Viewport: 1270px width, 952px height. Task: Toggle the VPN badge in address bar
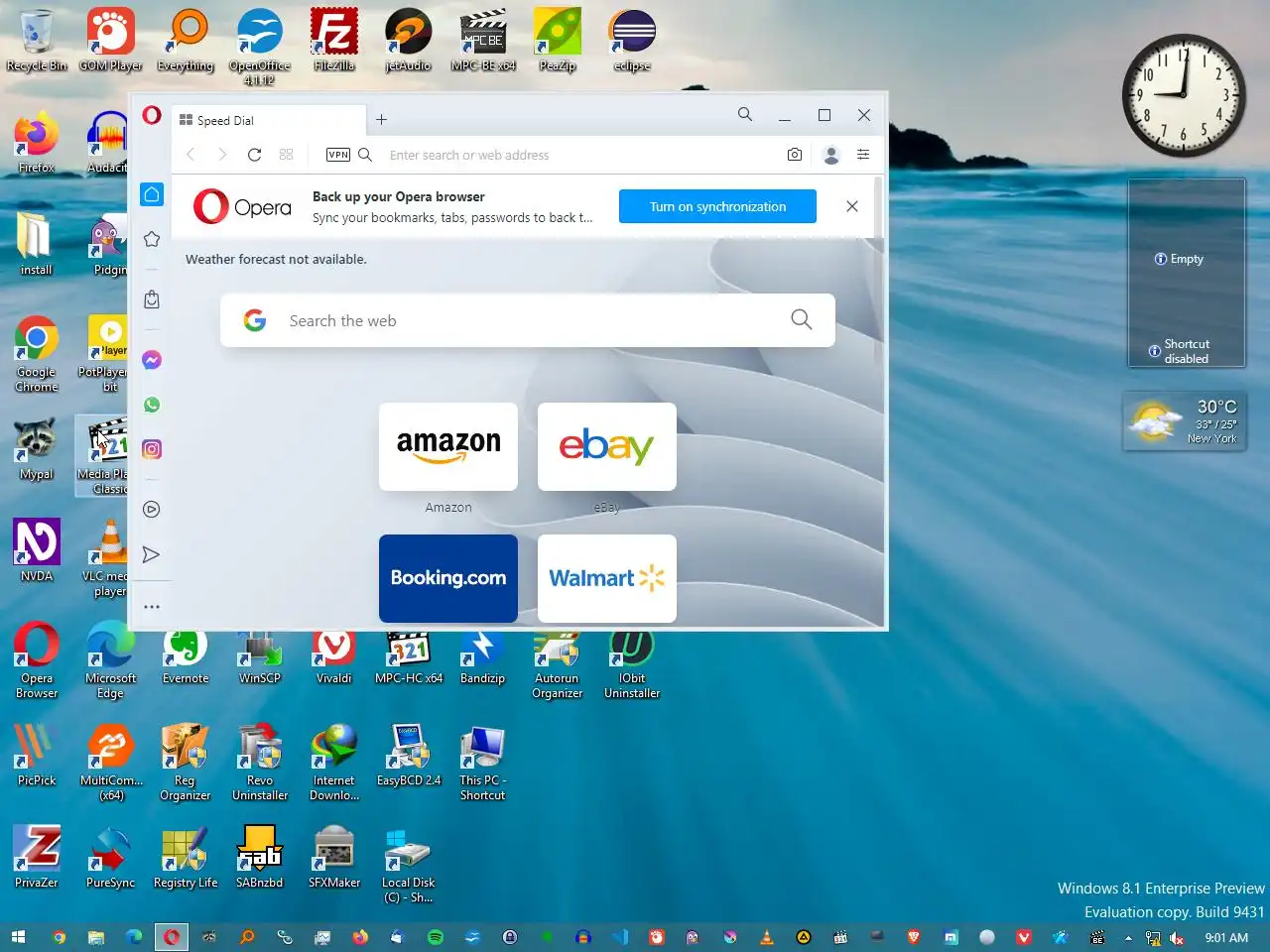338,155
